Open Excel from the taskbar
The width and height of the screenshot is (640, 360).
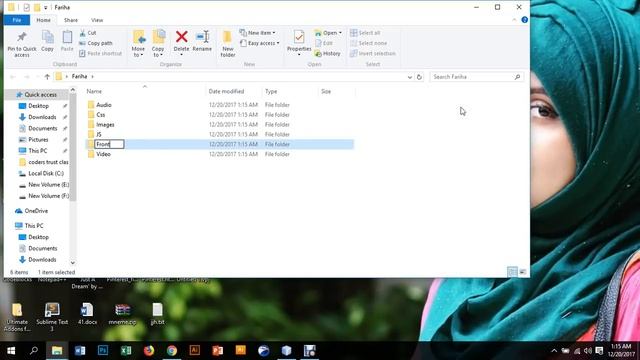126,351
